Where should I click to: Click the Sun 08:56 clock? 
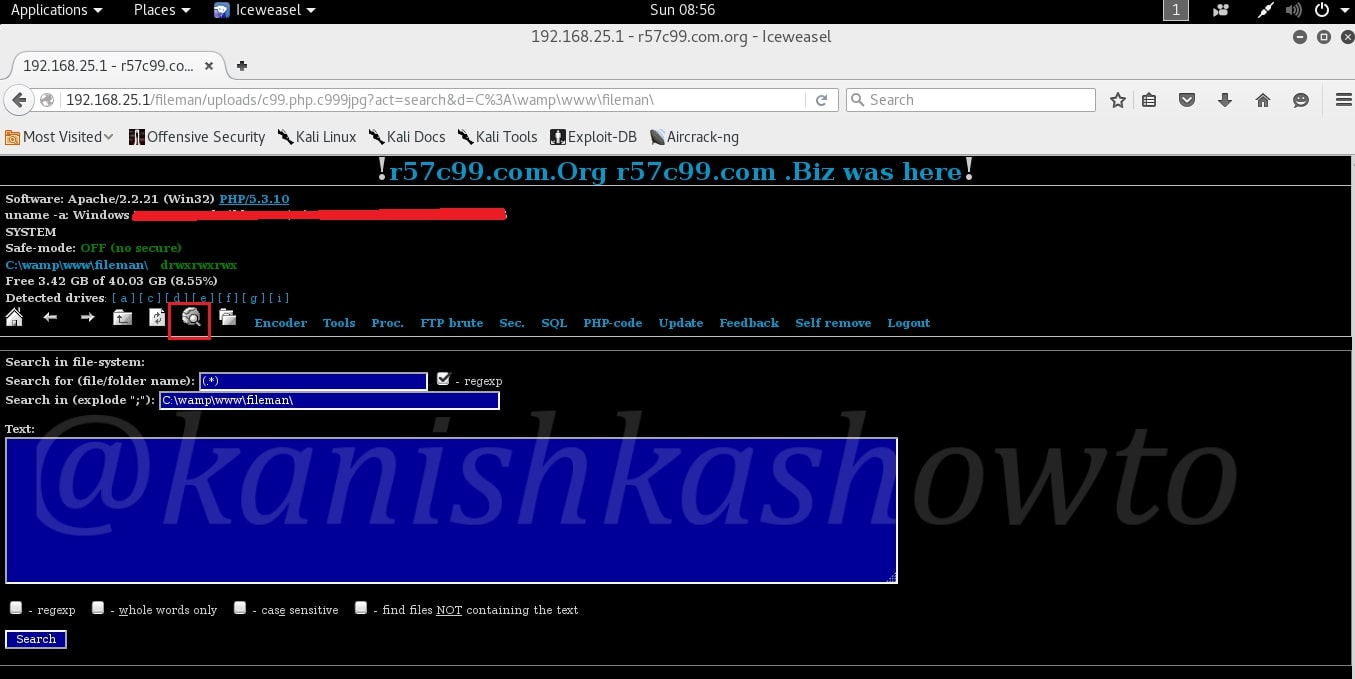tap(682, 10)
